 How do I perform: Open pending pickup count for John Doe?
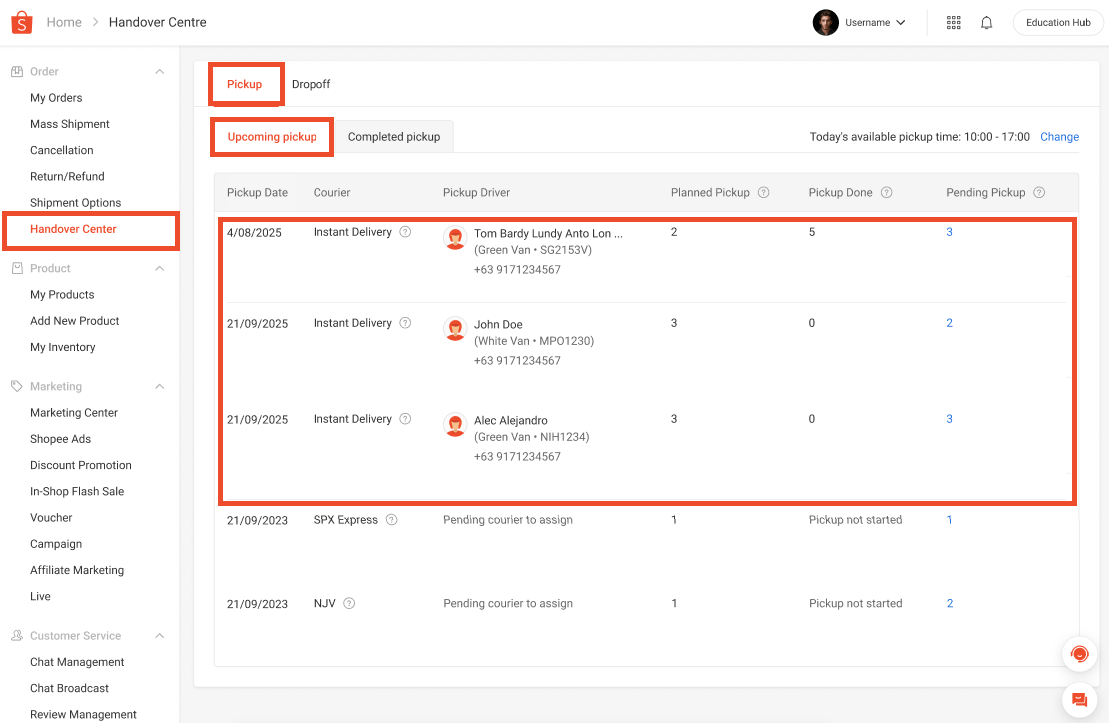[x=949, y=323]
